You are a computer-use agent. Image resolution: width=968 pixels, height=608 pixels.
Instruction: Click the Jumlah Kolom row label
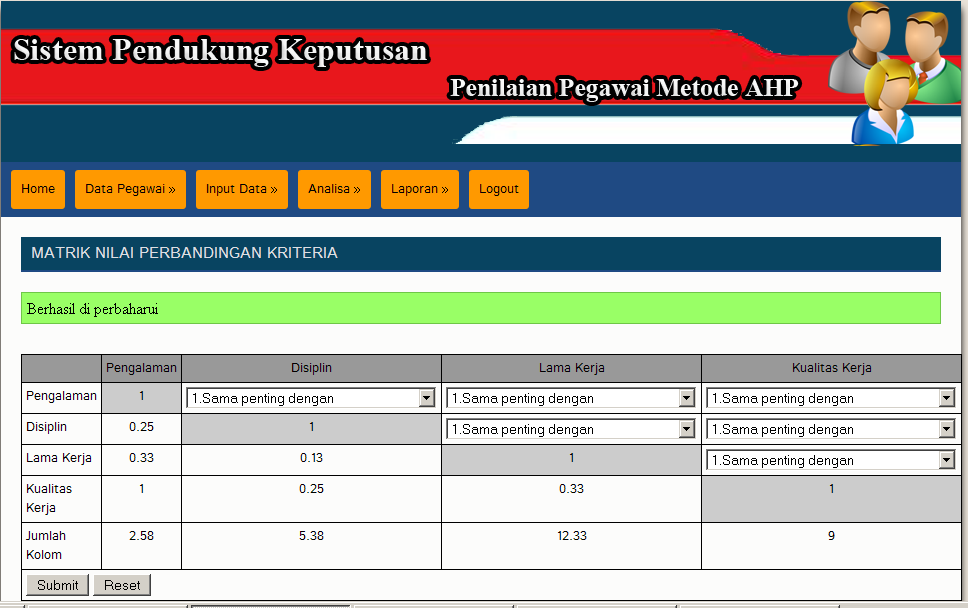47,545
